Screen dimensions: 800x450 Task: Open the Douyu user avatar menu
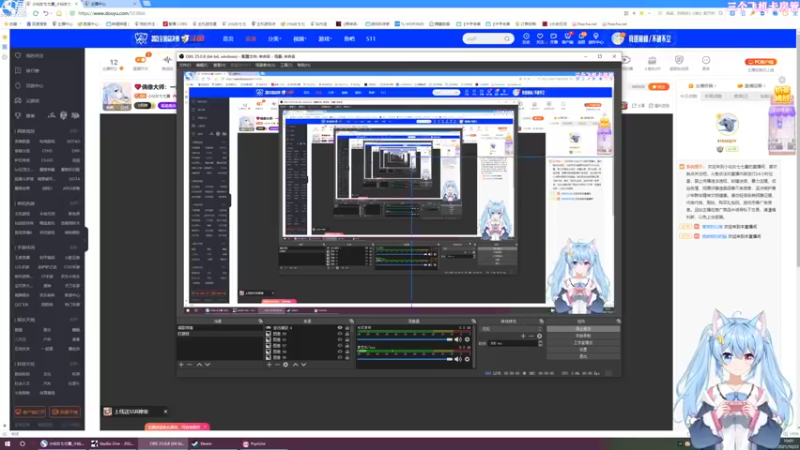(618, 38)
